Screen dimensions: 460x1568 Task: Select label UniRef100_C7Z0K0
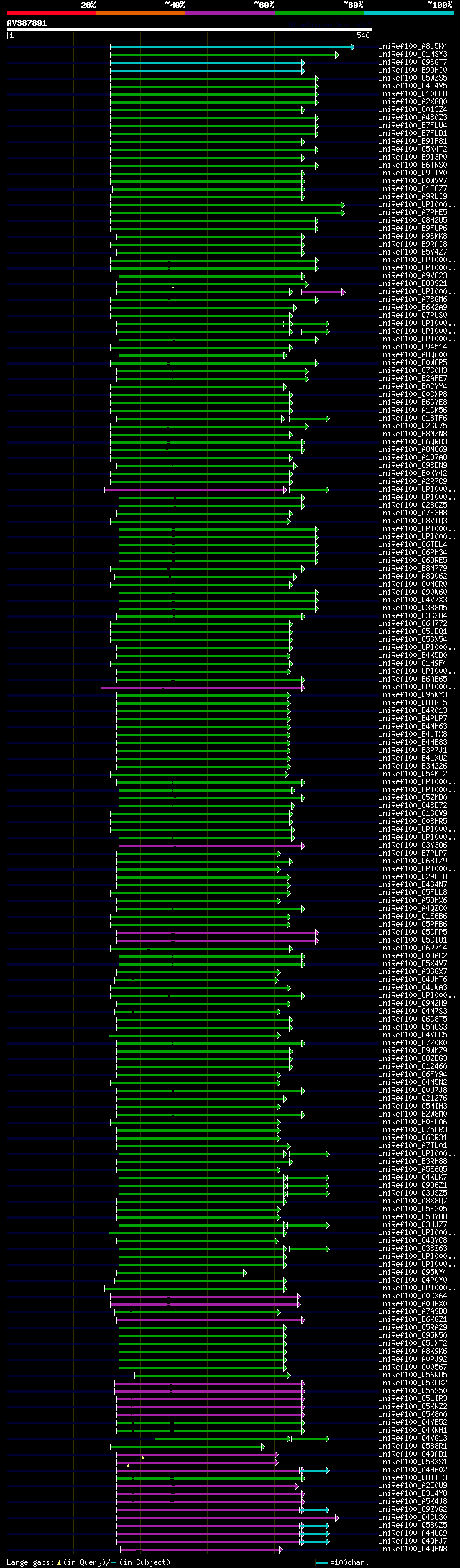413,1043
